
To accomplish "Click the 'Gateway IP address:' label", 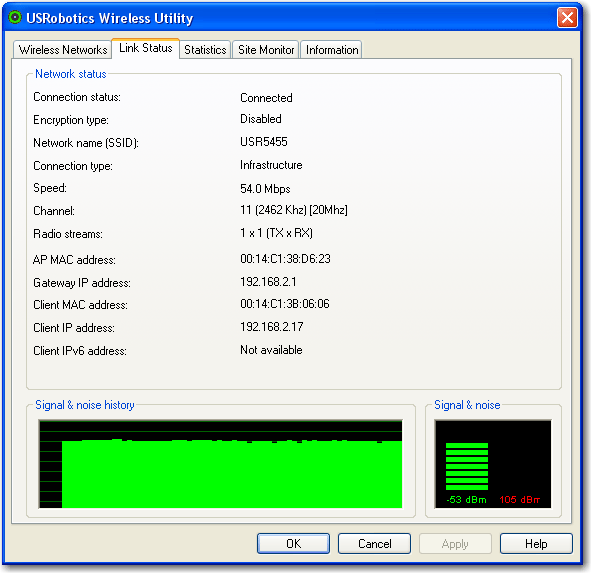I will [x=82, y=283].
